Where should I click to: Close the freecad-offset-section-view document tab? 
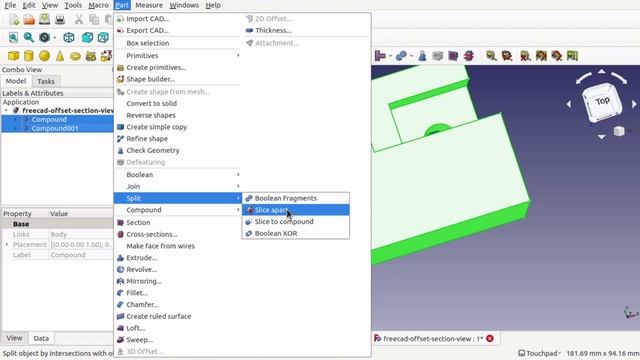coord(490,338)
